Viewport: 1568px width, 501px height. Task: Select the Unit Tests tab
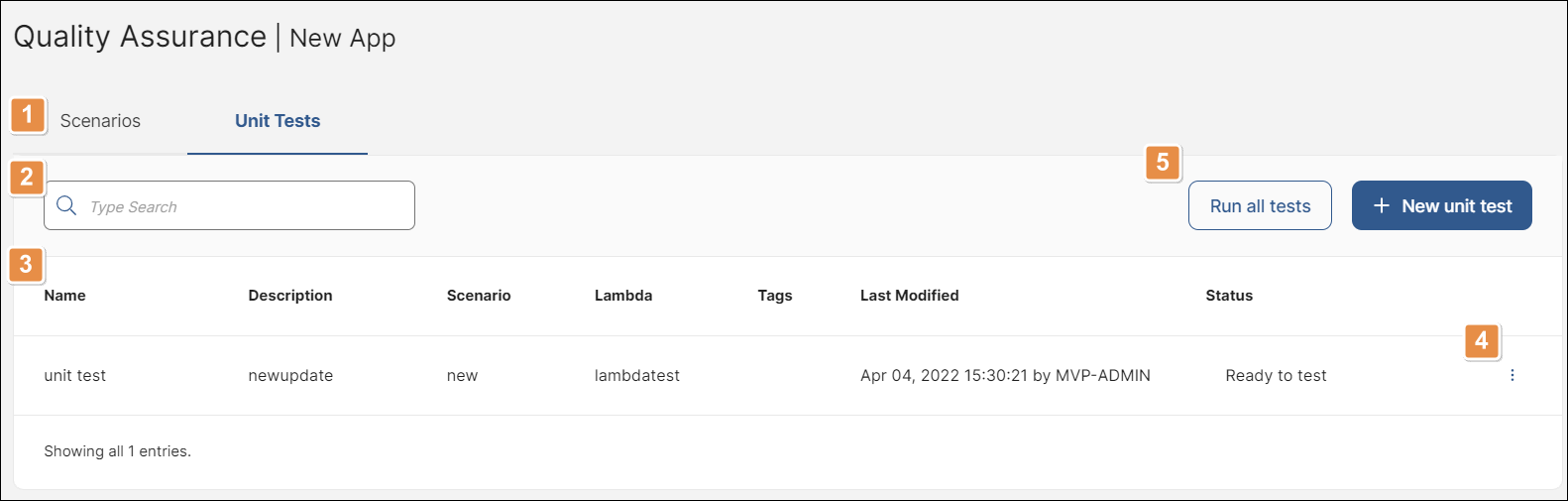278,121
